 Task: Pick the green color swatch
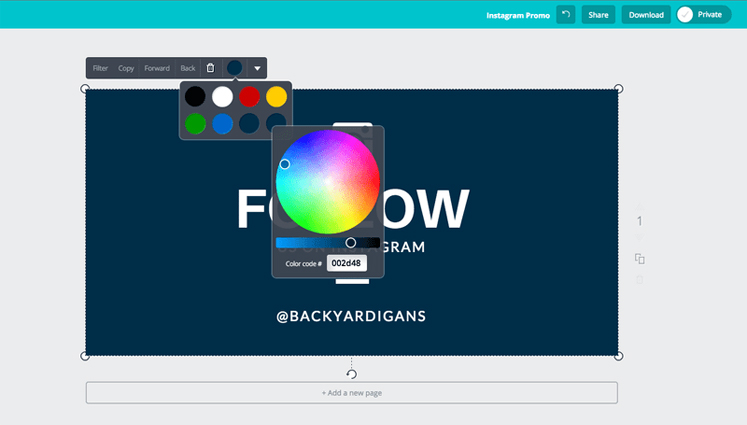click(195, 123)
